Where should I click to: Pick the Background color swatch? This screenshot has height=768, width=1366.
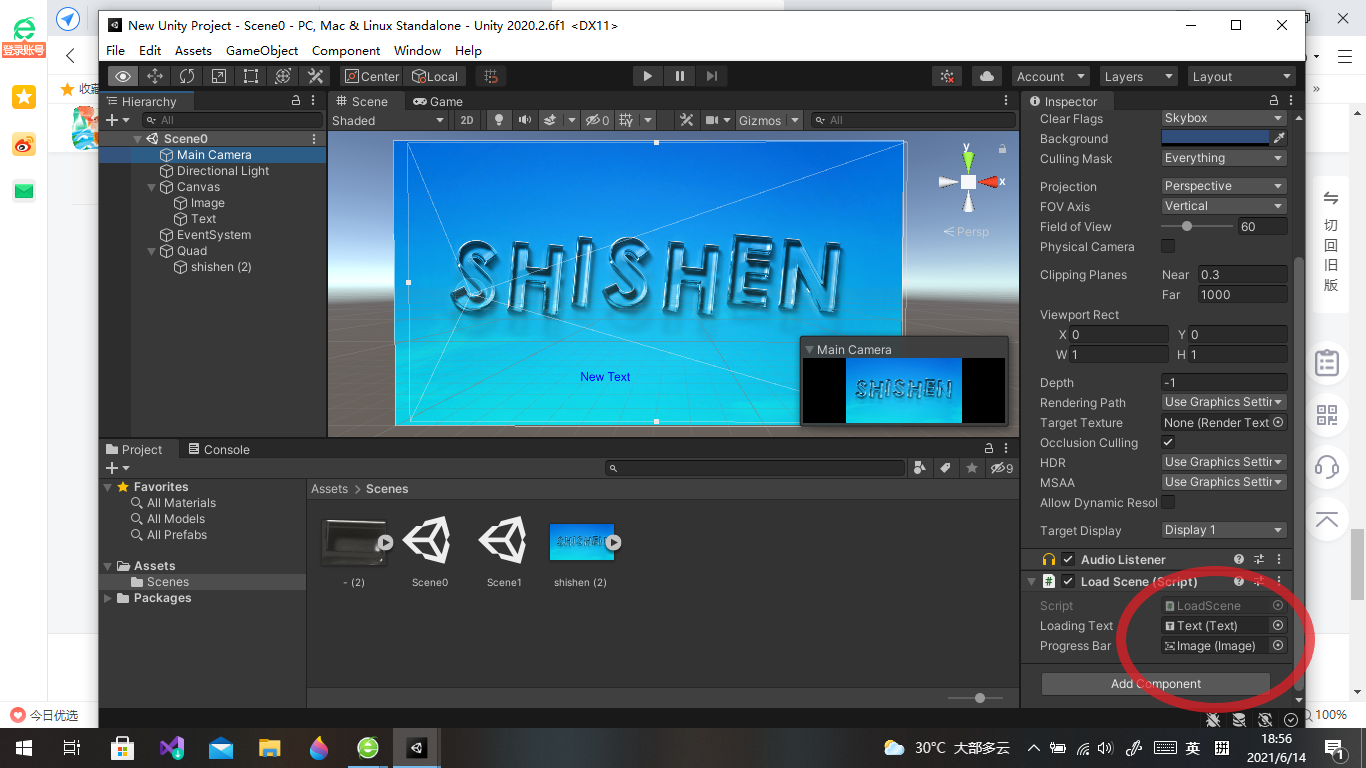click(1216, 138)
